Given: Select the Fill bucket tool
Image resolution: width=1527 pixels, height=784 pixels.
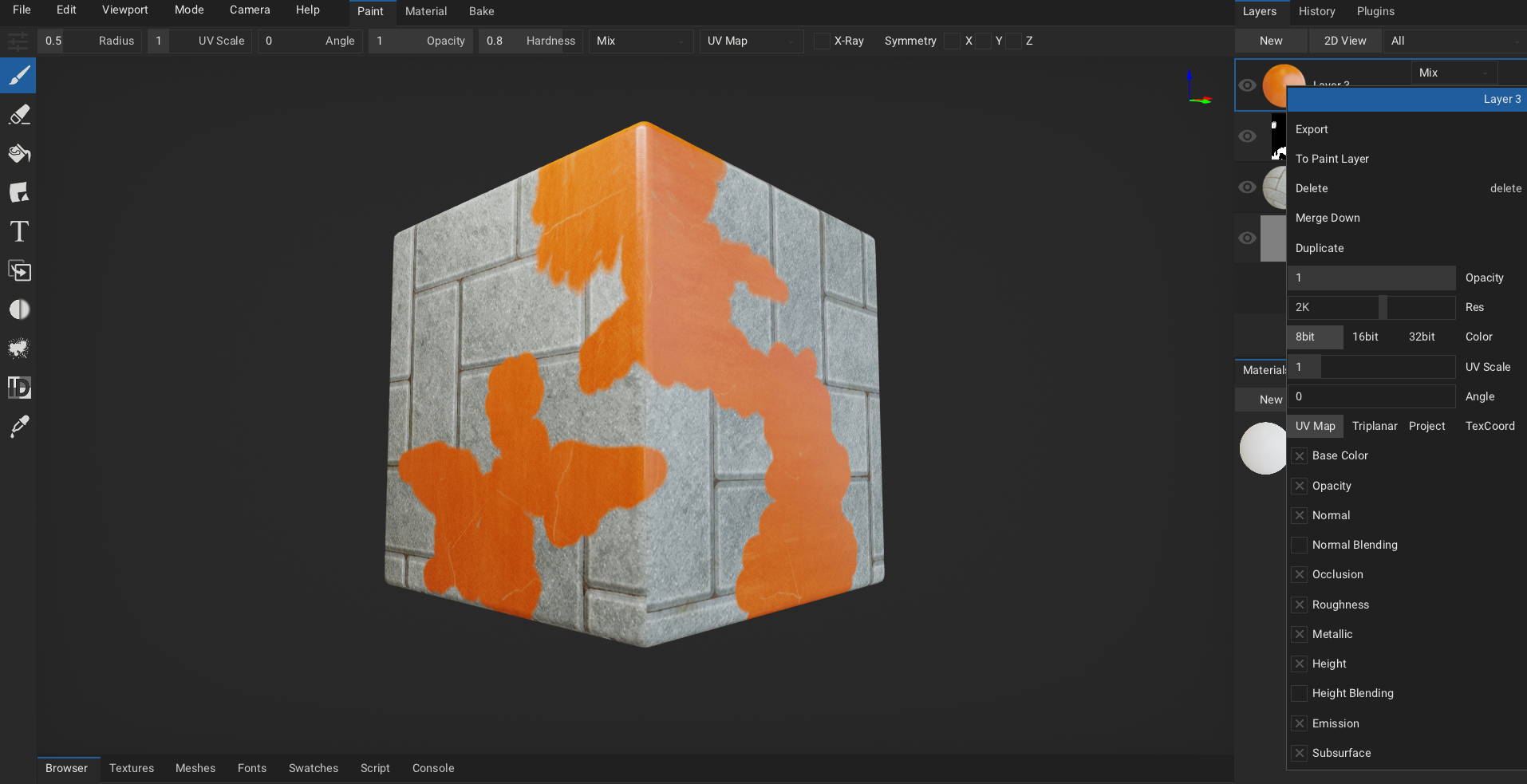Looking at the screenshot, I should click(18, 154).
